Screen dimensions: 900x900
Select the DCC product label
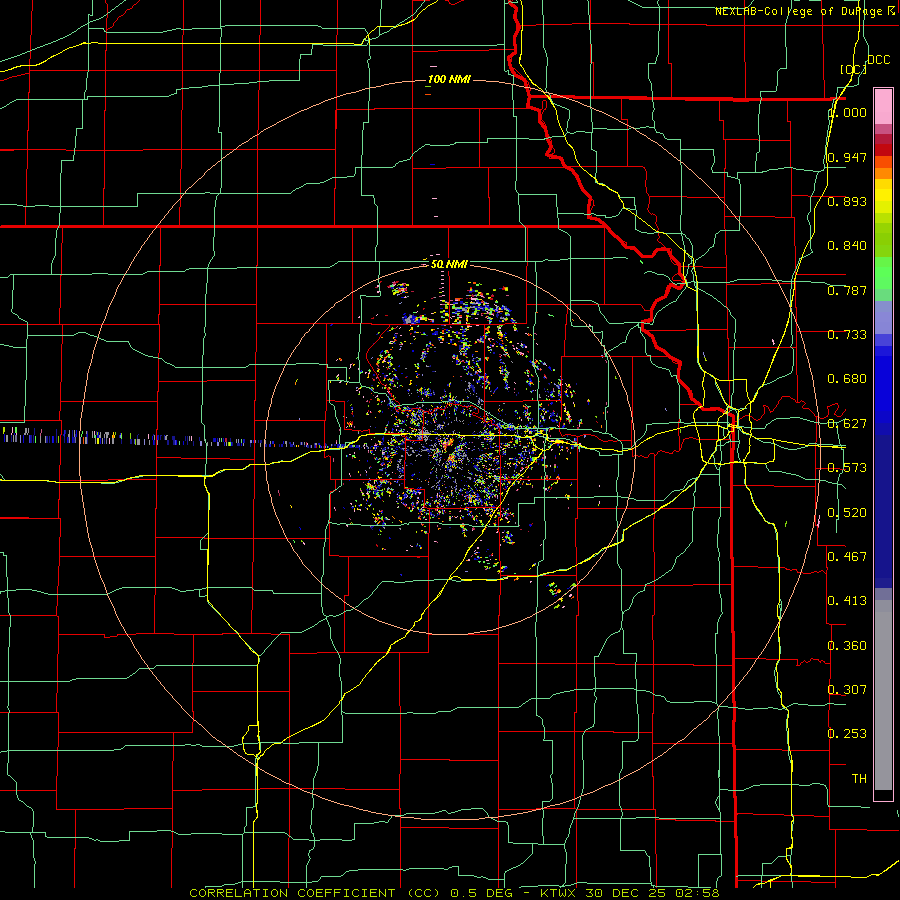(x=878, y=60)
